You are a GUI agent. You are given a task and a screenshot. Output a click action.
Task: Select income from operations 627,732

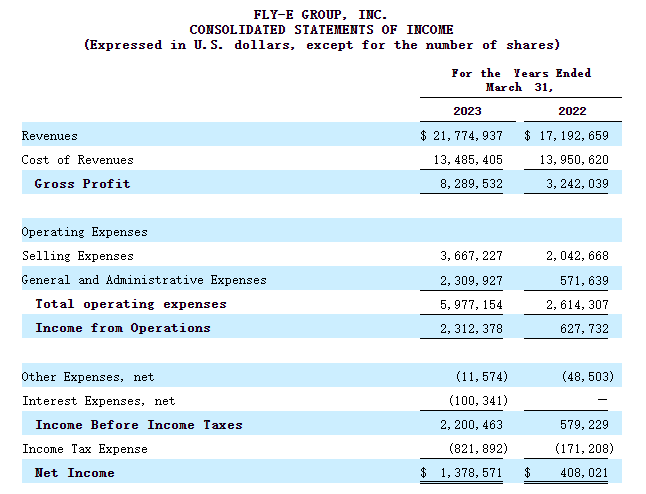584,328
